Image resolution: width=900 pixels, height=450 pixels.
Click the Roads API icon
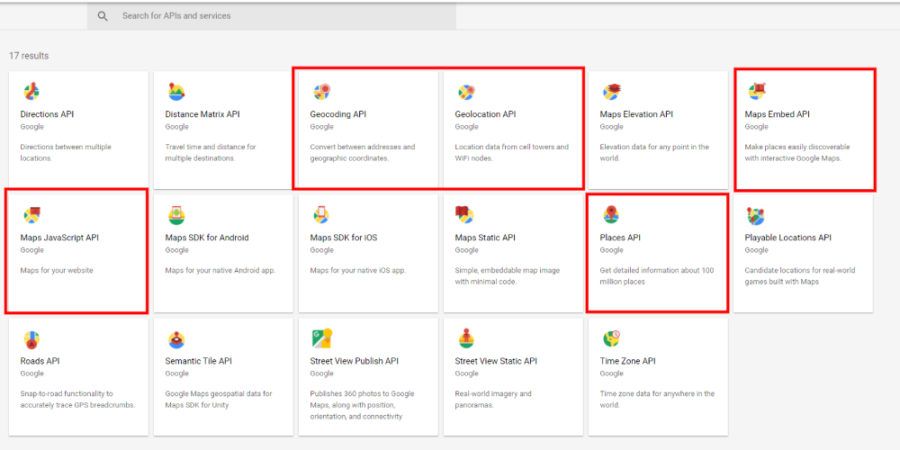[x=32, y=340]
